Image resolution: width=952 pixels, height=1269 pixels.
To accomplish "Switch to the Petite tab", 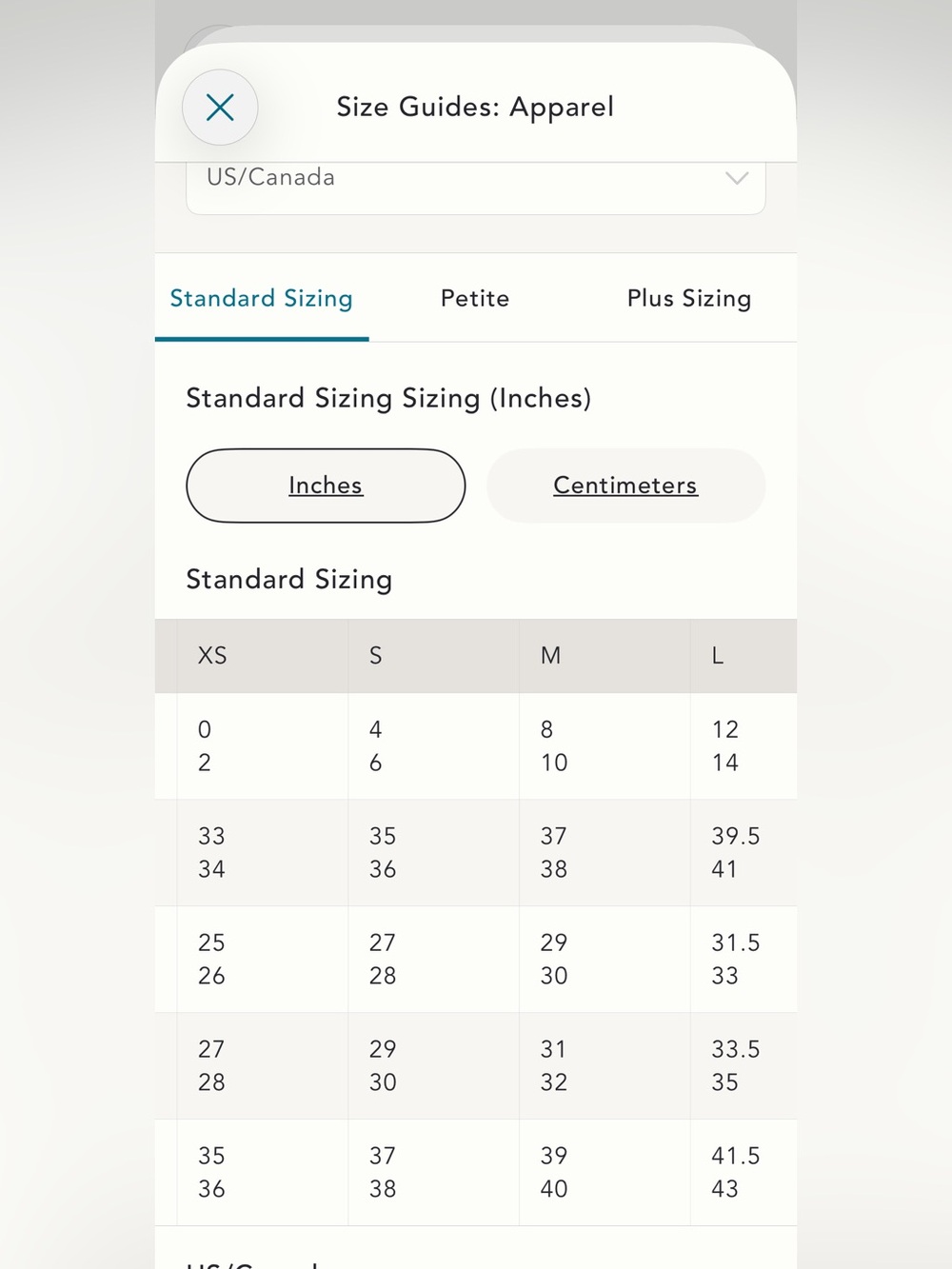I will tap(475, 299).
